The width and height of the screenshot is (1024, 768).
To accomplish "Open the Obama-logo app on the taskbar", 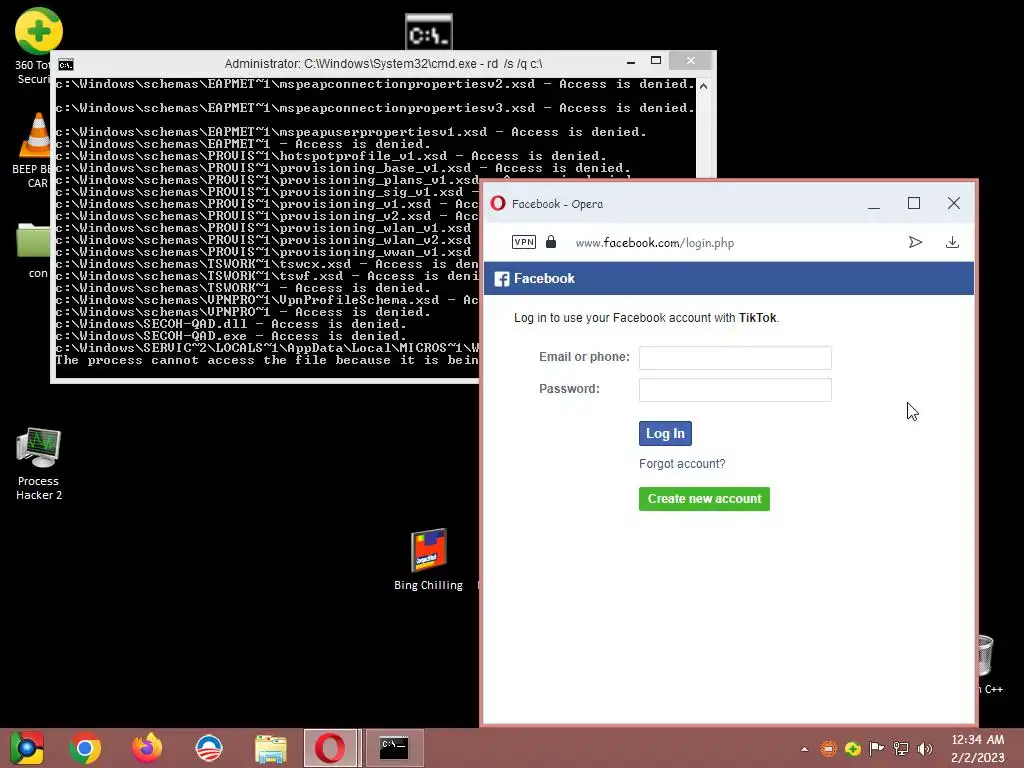I will [209, 748].
